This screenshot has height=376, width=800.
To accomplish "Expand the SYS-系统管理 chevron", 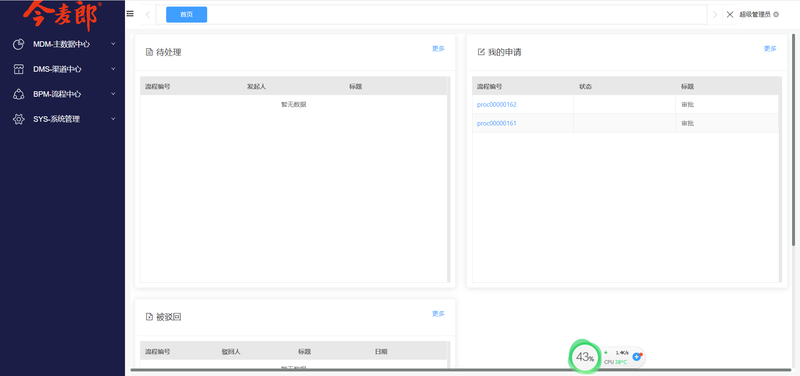I will point(113,119).
